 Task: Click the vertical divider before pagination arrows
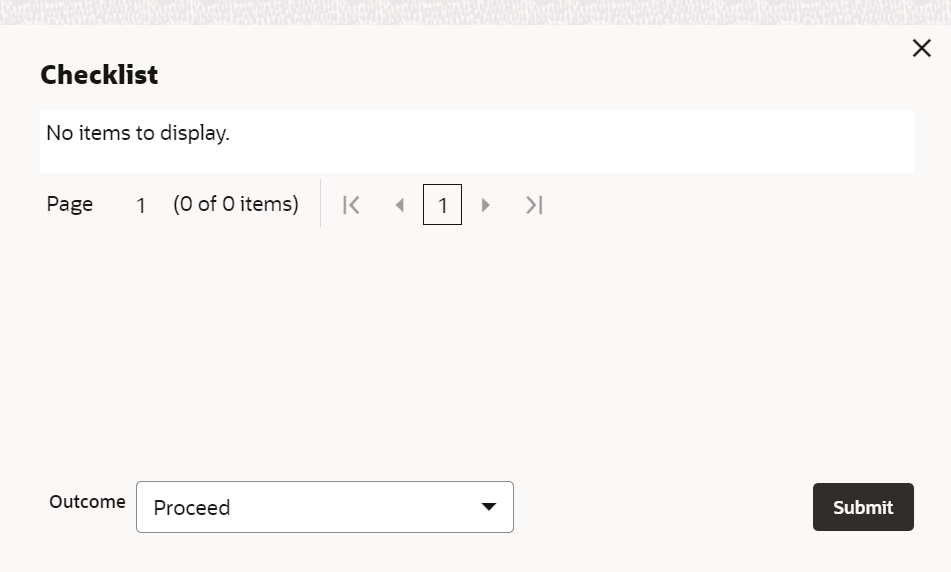[320, 203]
